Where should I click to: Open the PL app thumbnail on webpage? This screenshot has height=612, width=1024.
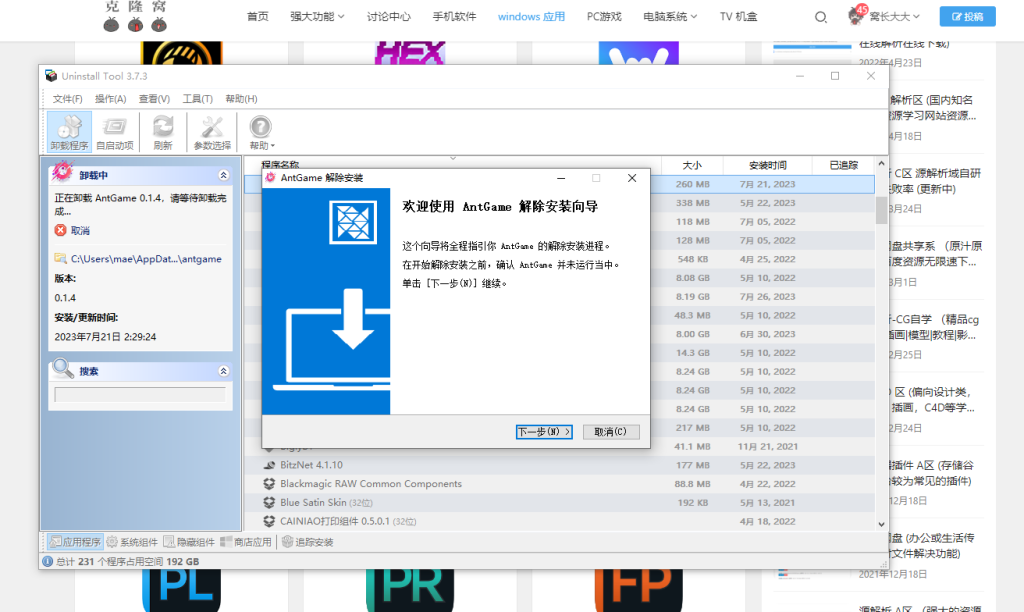[x=182, y=590]
